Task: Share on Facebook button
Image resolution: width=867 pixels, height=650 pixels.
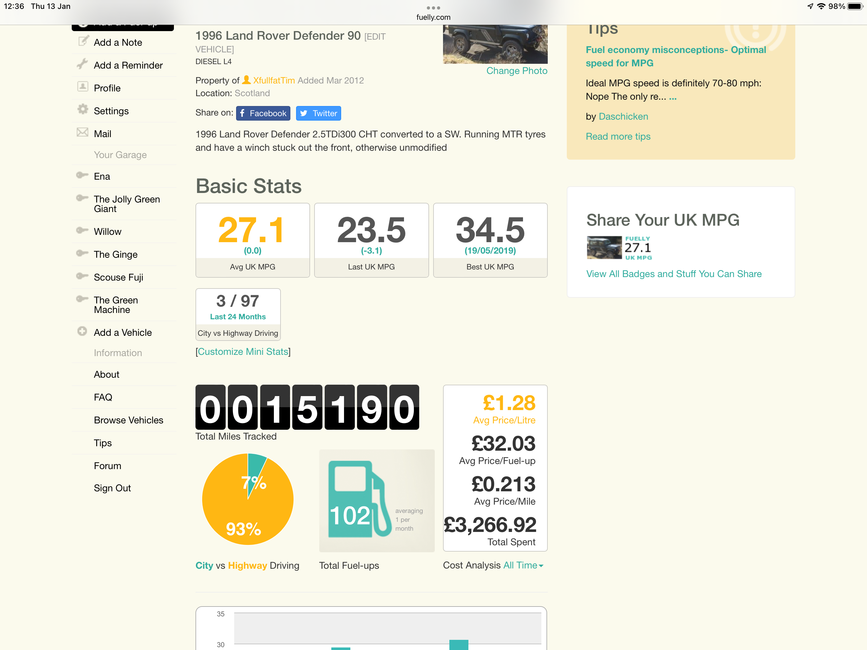Action: click(263, 113)
